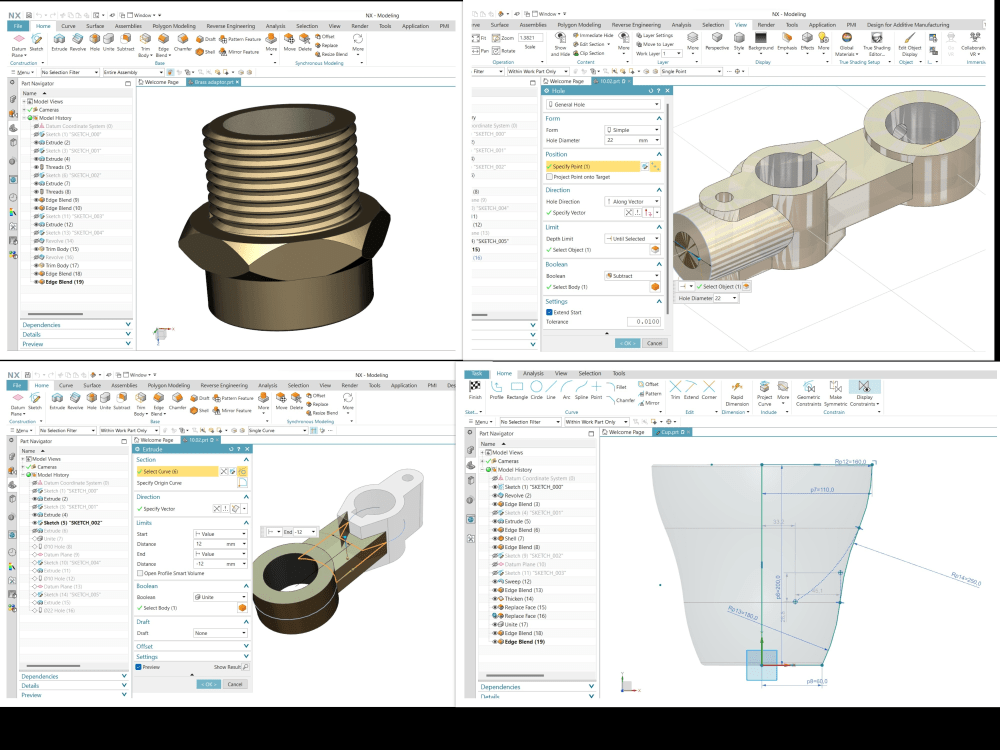This screenshot has height=750, width=1000.
Task: Click the 10.02.prt document tab
Action: pyautogui.click(x=607, y=82)
